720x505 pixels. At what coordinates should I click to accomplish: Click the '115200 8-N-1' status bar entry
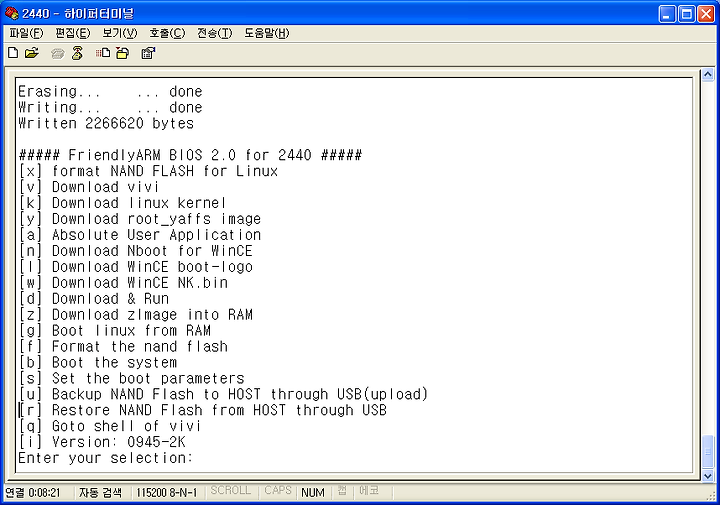(x=167, y=493)
